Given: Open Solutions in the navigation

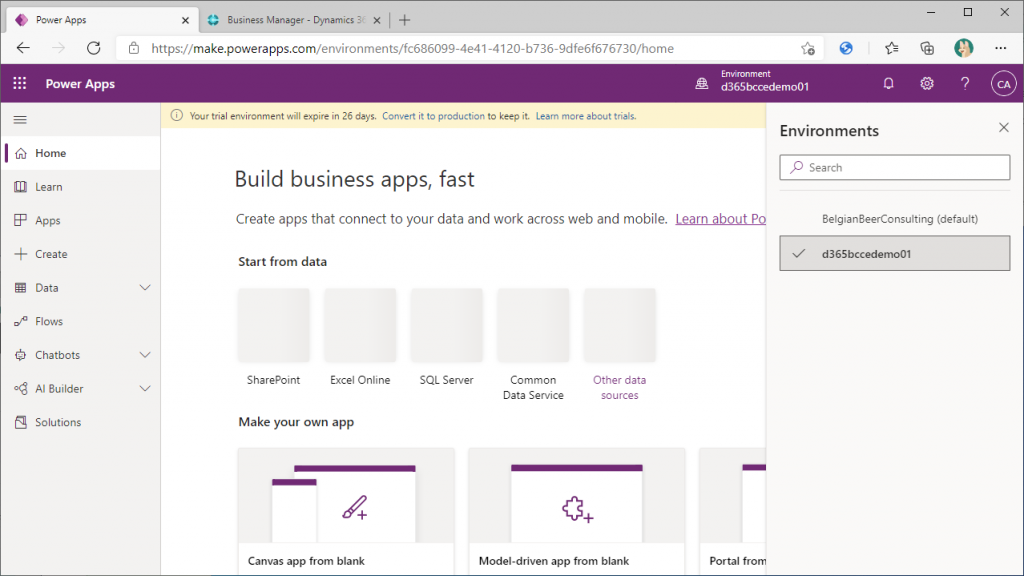Looking at the screenshot, I should pyautogui.click(x=81, y=422).
